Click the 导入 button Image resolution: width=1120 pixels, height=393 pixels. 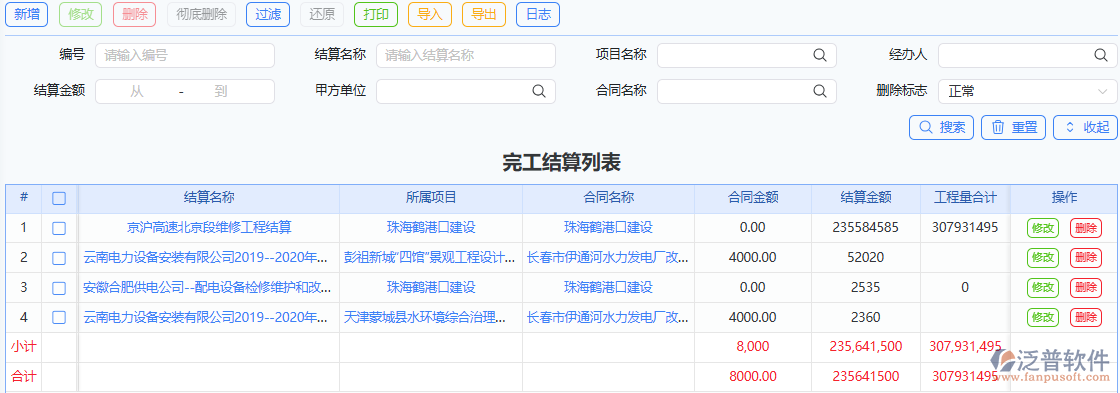click(430, 14)
